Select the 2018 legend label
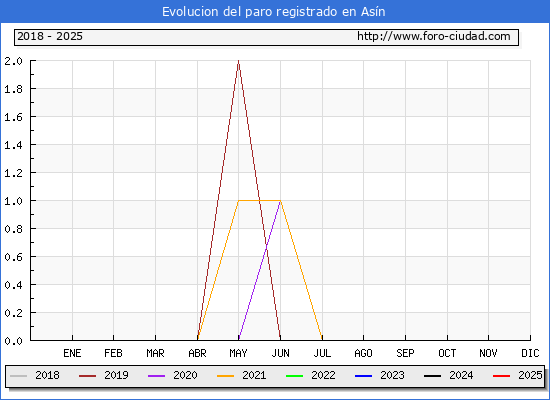Viewport: 550px width, 400px height. click(47, 375)
